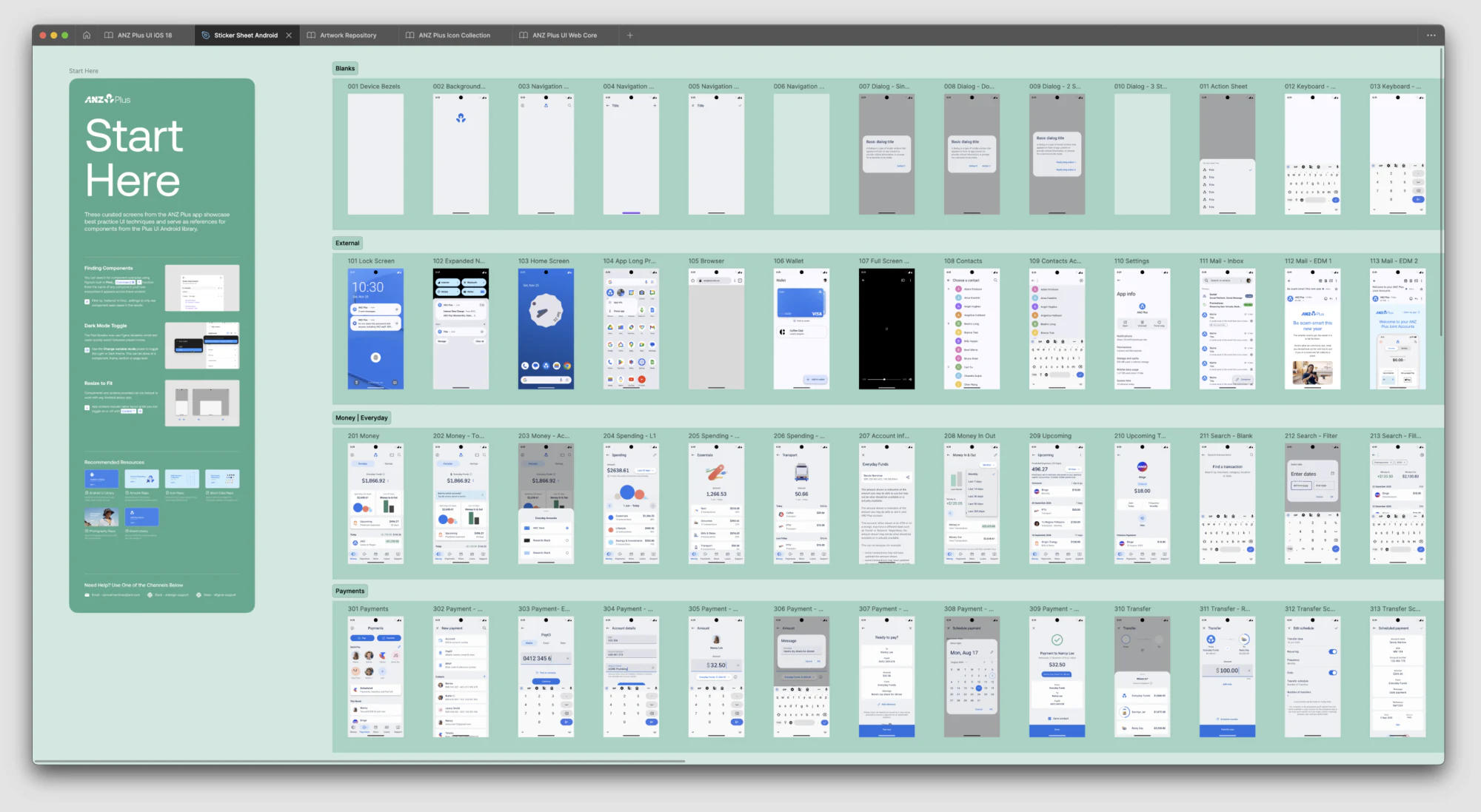
Task: Click the Slack figma-support channel icon
Action: pos(198,594)
